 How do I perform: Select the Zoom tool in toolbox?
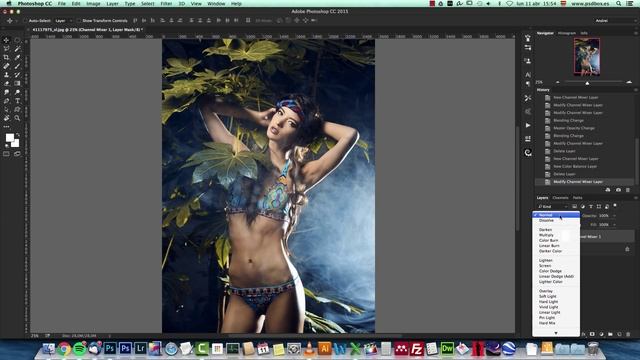pyautogui.click(x=17, y=118)
